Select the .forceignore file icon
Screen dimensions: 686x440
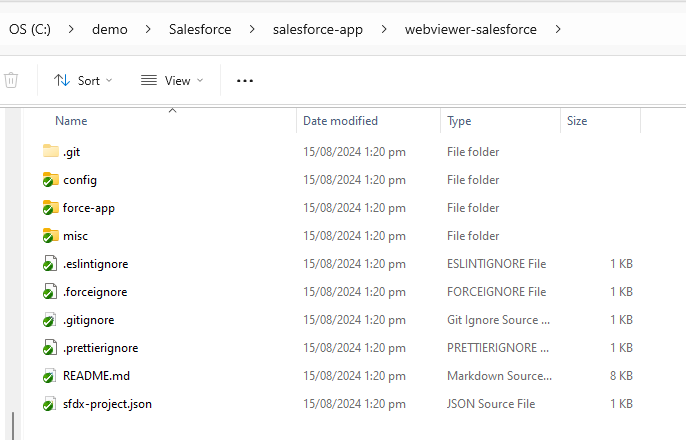point(50,292)
